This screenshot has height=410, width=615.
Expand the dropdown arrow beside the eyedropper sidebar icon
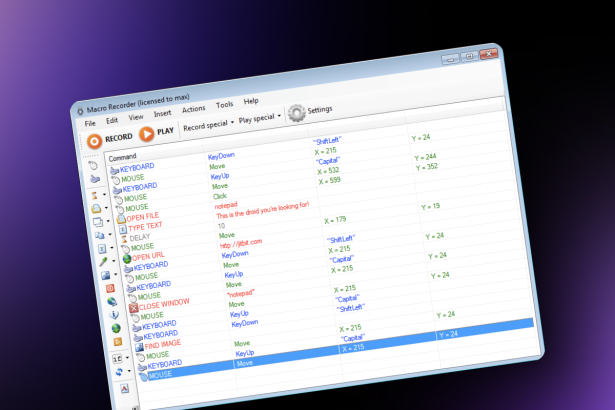click(x=114, y=261)
